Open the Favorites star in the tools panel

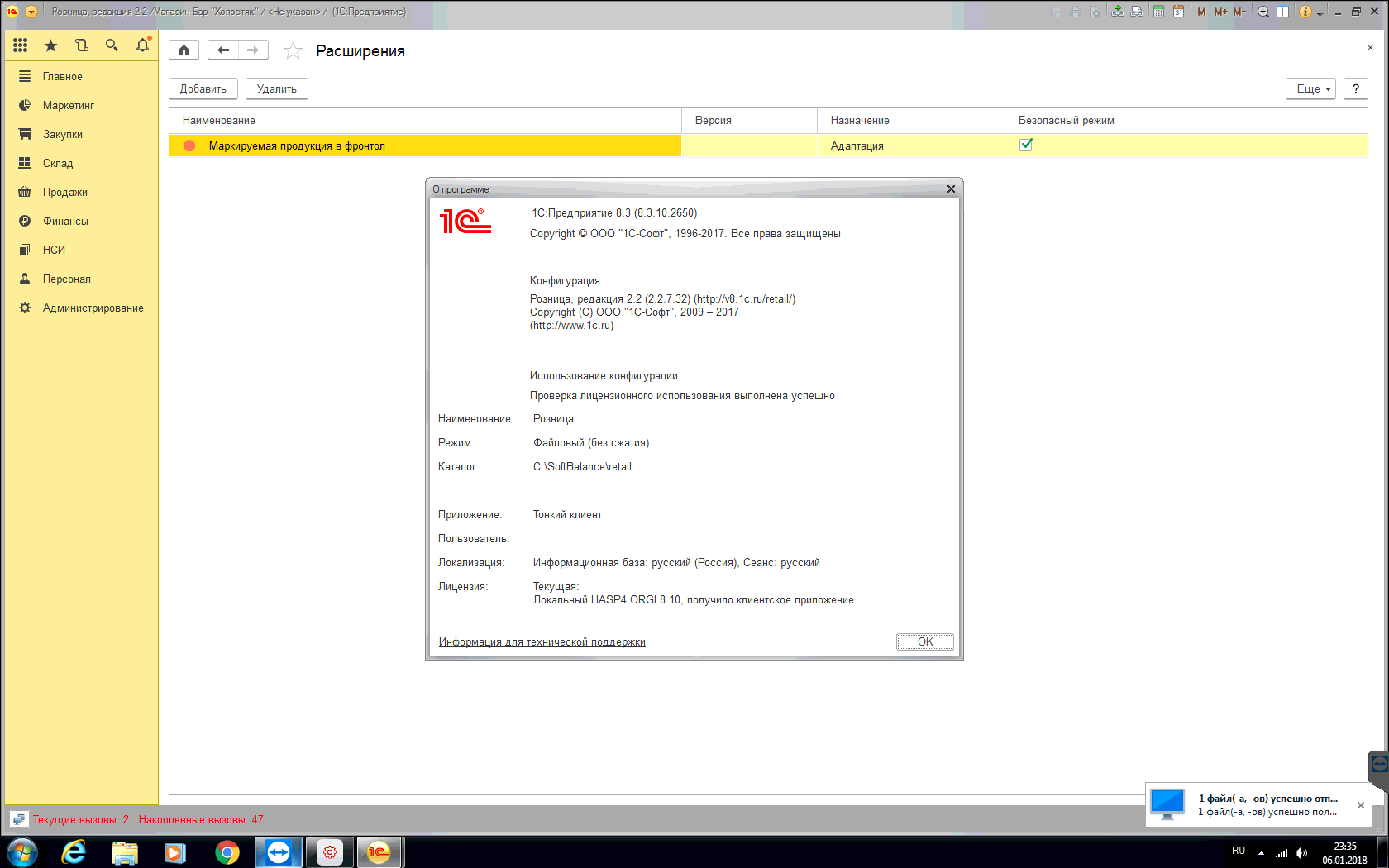pos(50,45)
